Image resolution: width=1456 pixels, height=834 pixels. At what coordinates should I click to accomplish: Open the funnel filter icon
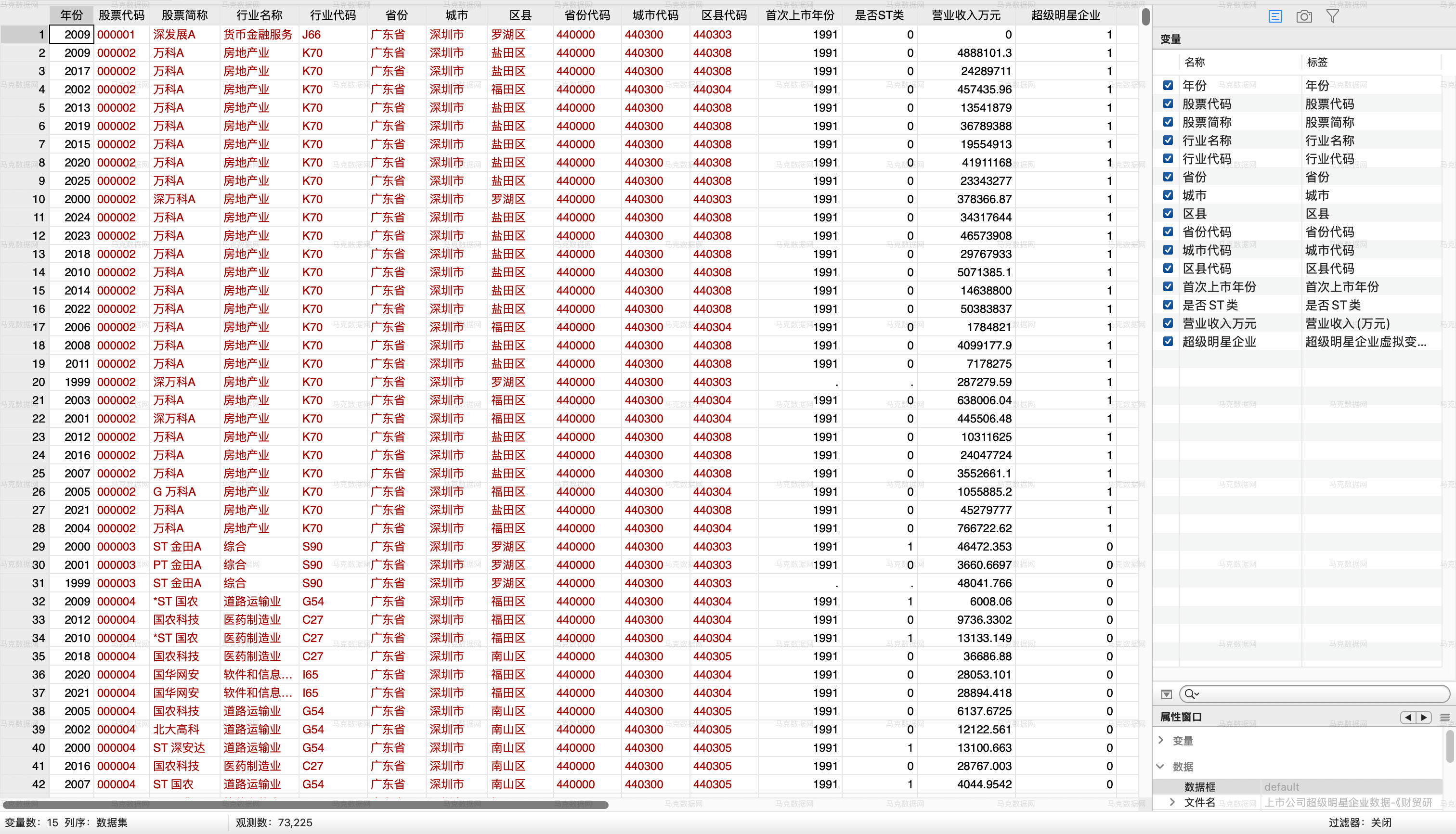click(1333, 17)
